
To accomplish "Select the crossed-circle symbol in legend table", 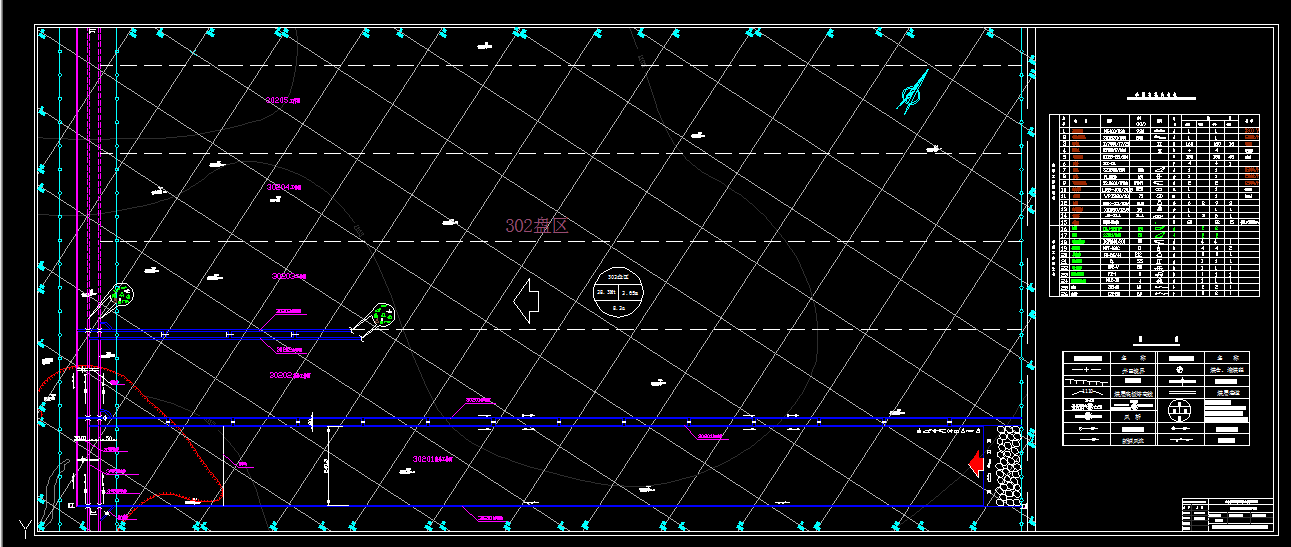I will (x=1181, y=410).
